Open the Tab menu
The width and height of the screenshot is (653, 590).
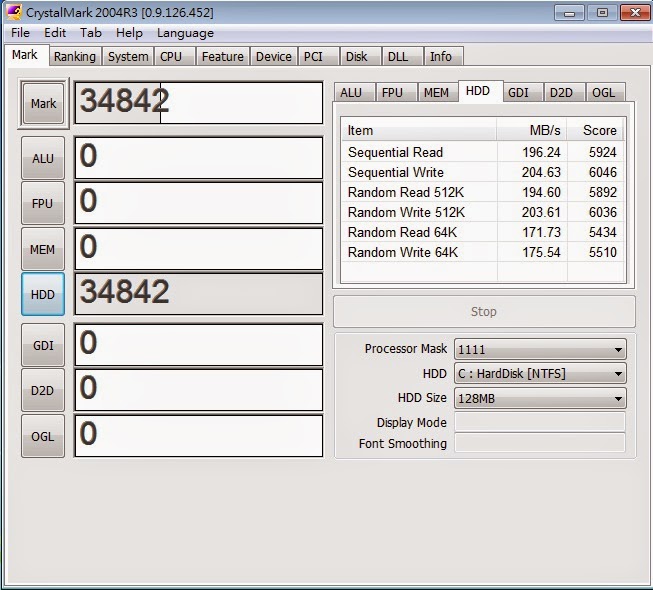tap(91, 33)
